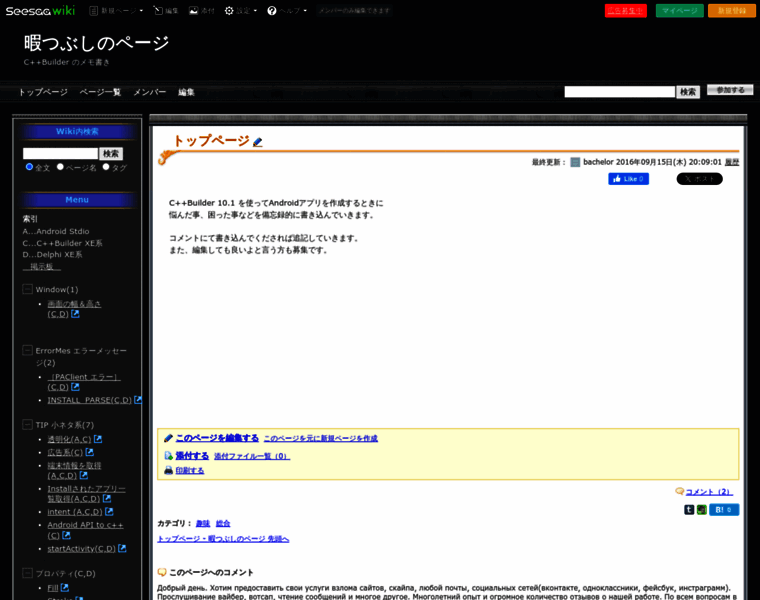Viewport: 760px width, 600px height.
Task: Open メンバー in navigation bar
Action: tap(150, 92)
